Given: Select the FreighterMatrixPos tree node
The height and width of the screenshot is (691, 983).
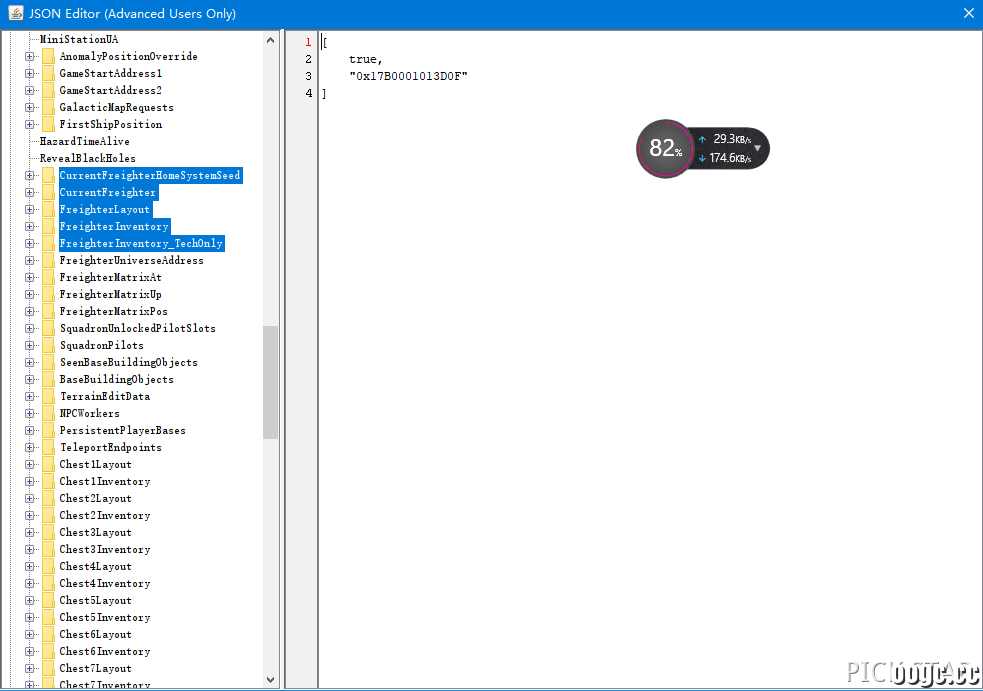Looking at the screenshot, I should pyautogui.click(x=113, y=312).
